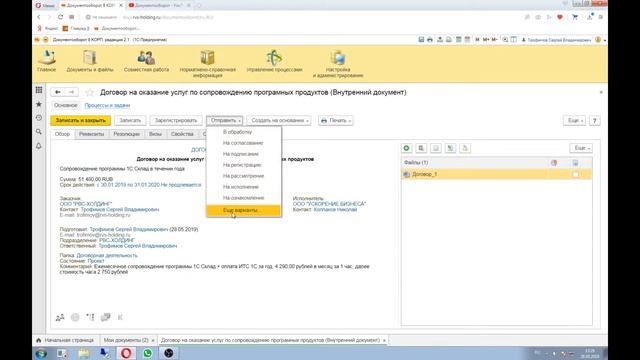Open Нормативно-справочная информация section
Screen dimensions: 640x360
pyautogui.click(x=207, y=64)
